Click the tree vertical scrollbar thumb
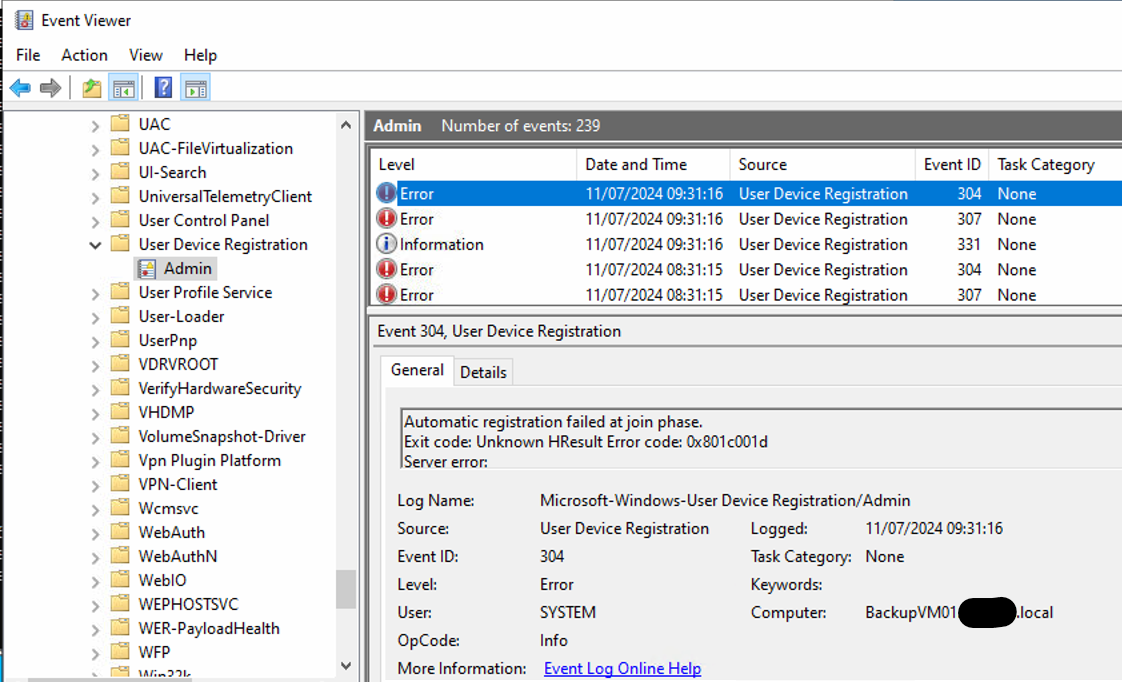Screen dimensions: 1122x682 coord(346,589)
